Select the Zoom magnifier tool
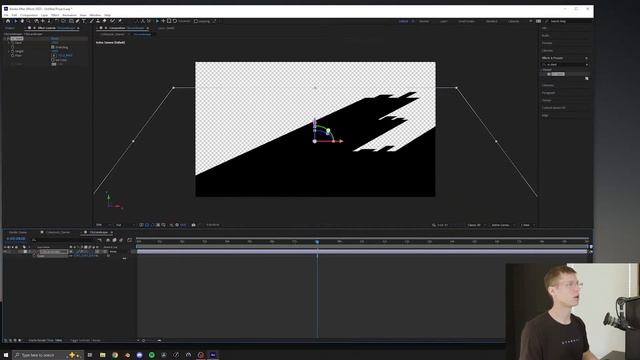This screenshot has width=640, height=360. 29,21
